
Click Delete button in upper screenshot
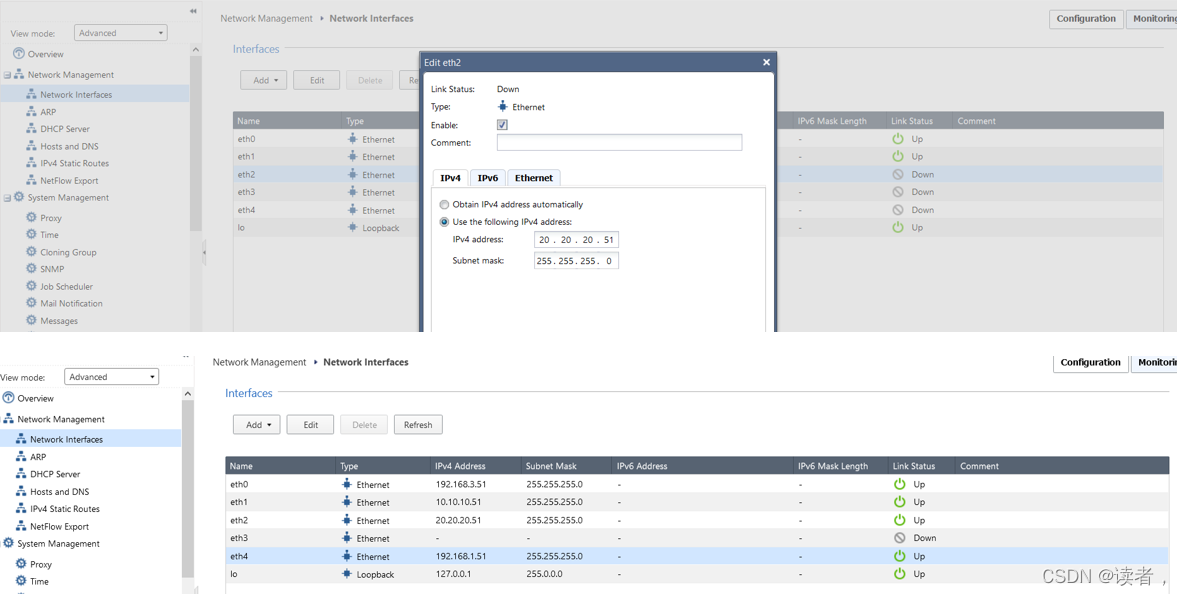[370, 80]
